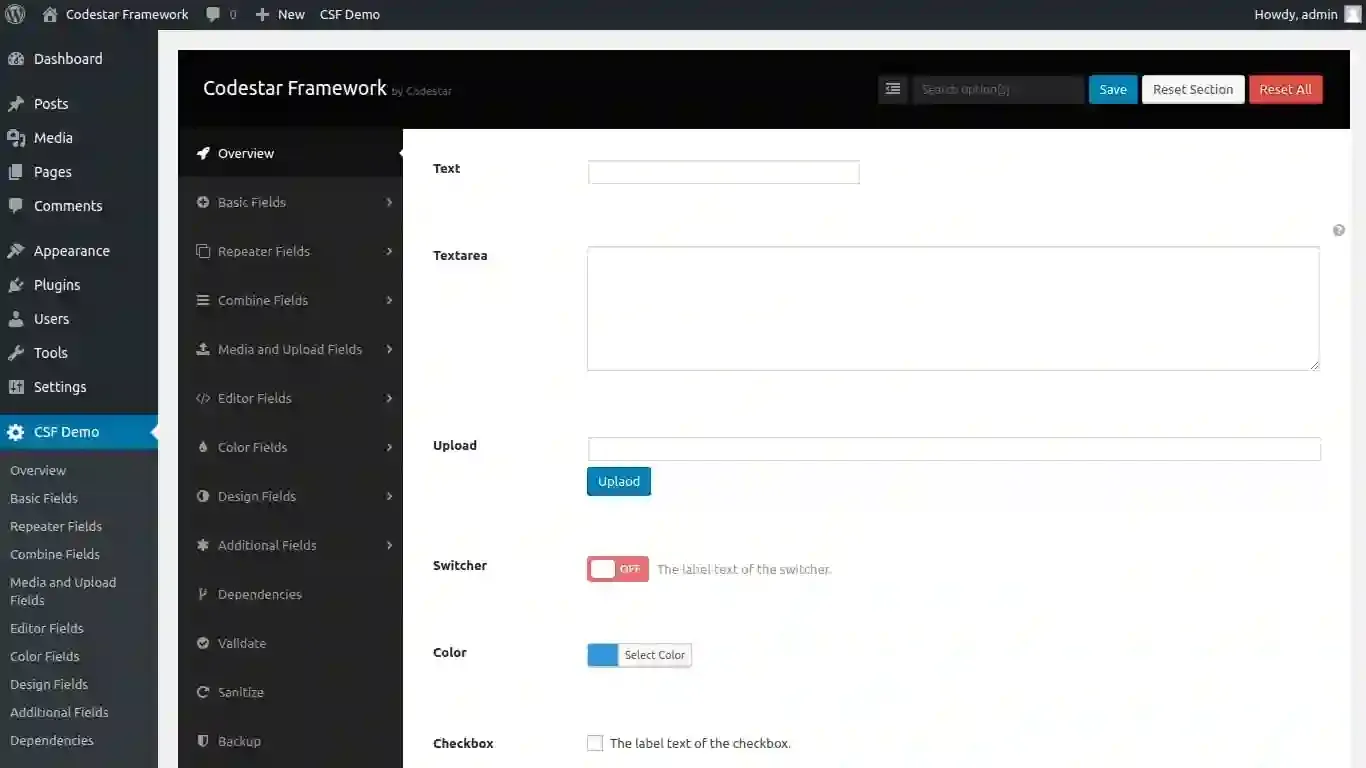
Task: Click the blue color swatch
Action: tap(603, 655)
